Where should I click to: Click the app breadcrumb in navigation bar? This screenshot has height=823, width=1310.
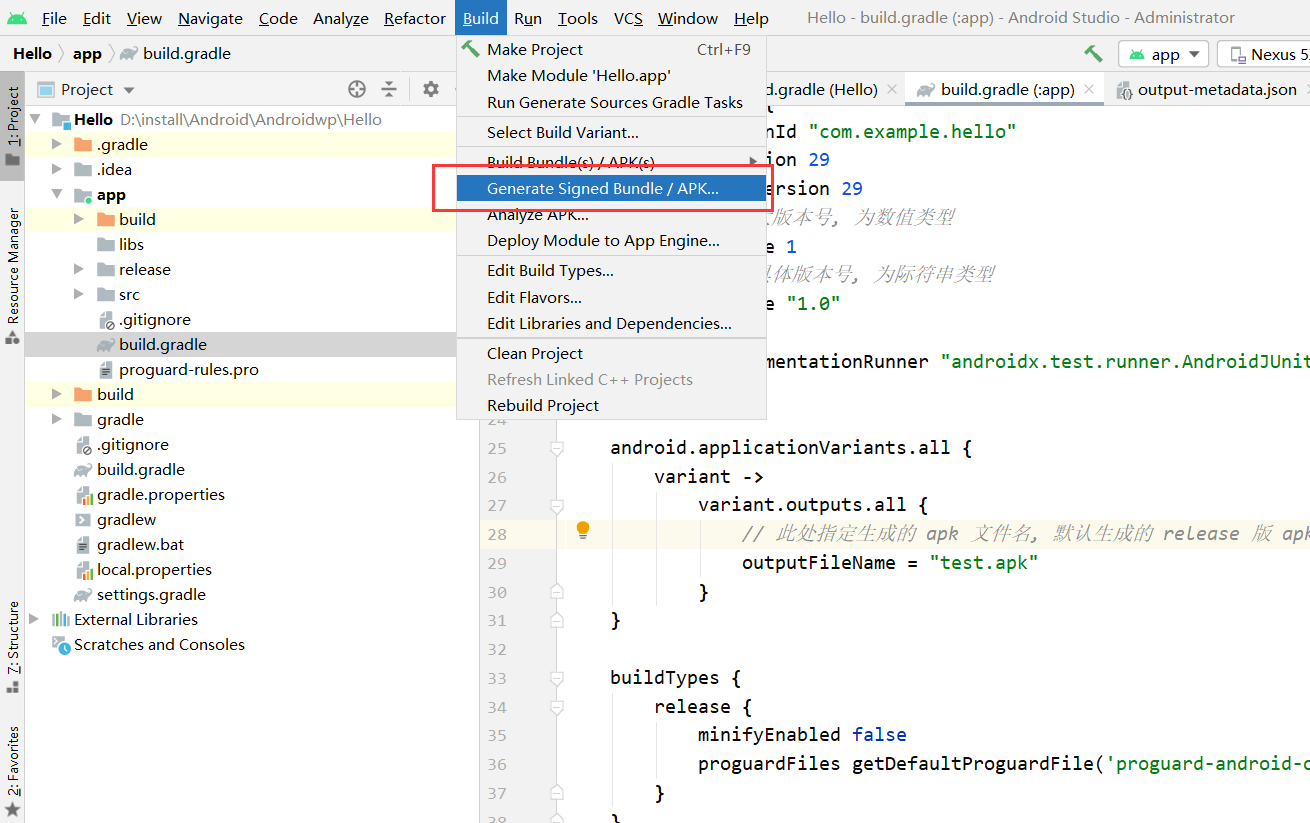[87, 54]
